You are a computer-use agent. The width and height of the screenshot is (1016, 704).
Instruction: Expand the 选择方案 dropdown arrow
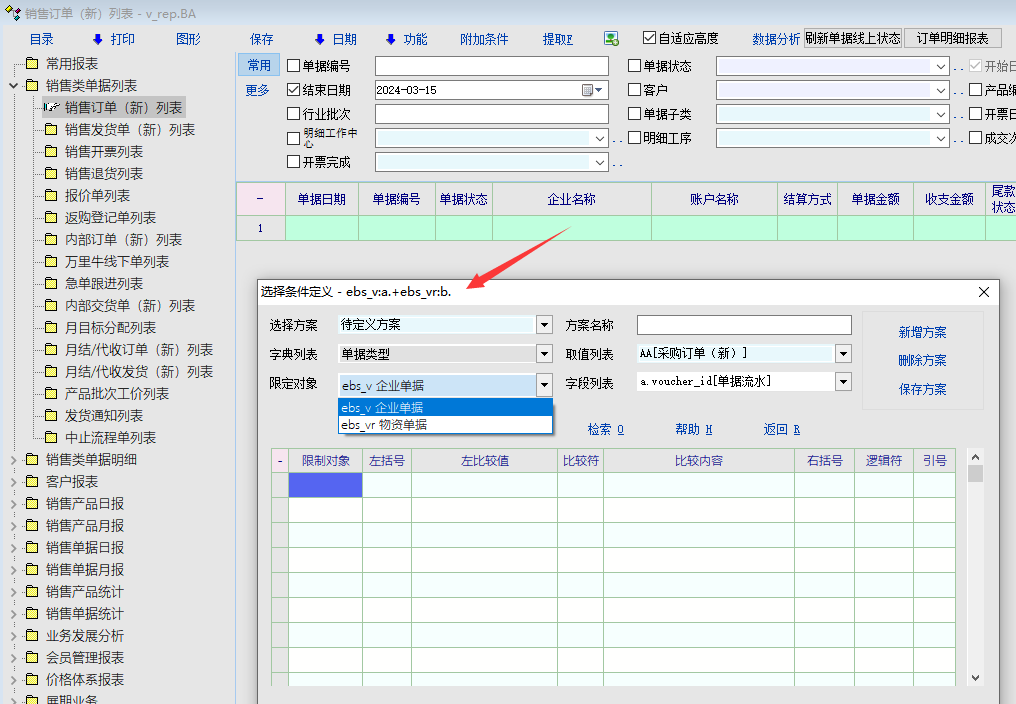[544, 325]
